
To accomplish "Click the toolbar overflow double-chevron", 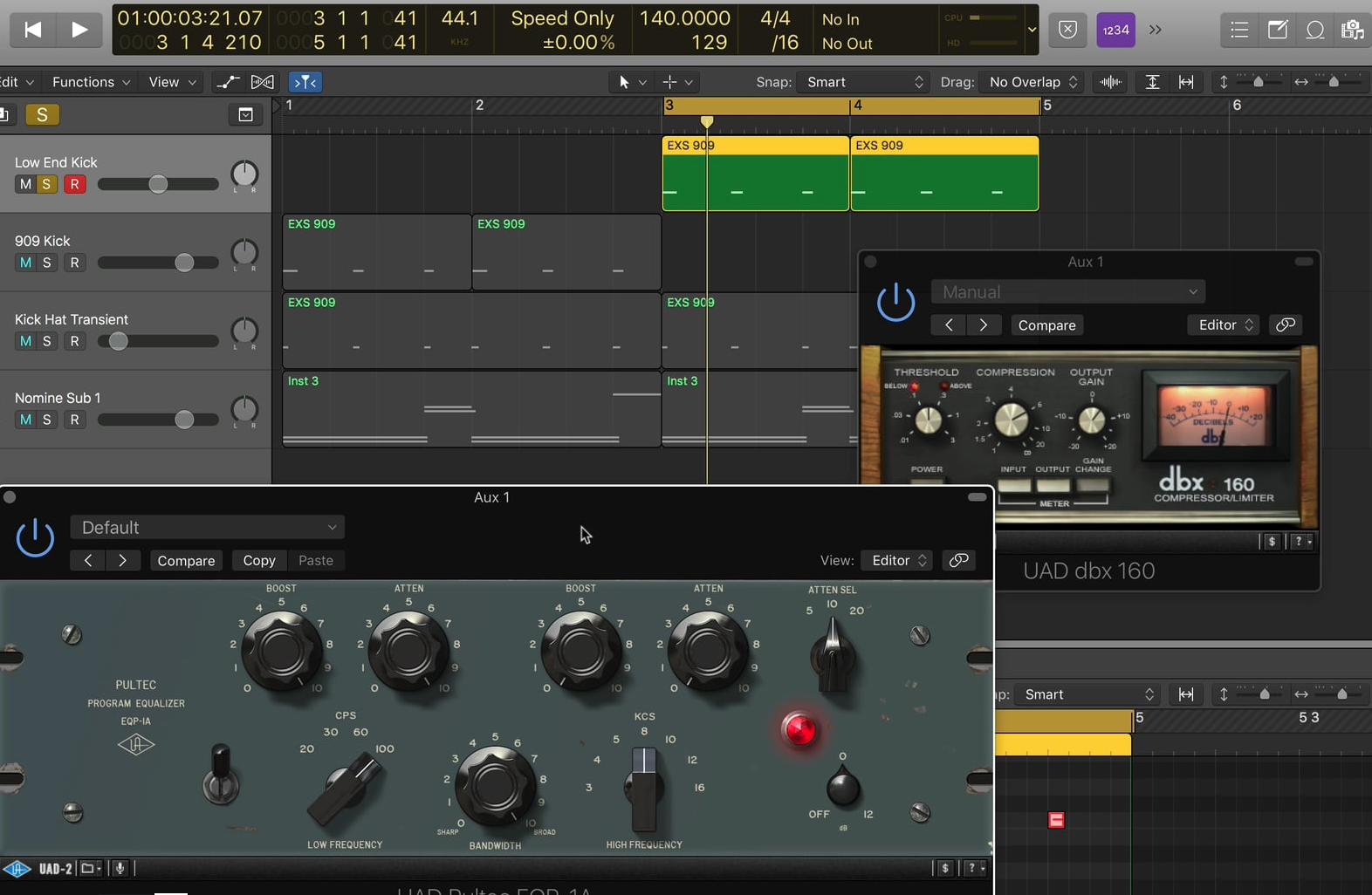I will click(x=1156, y=30).
